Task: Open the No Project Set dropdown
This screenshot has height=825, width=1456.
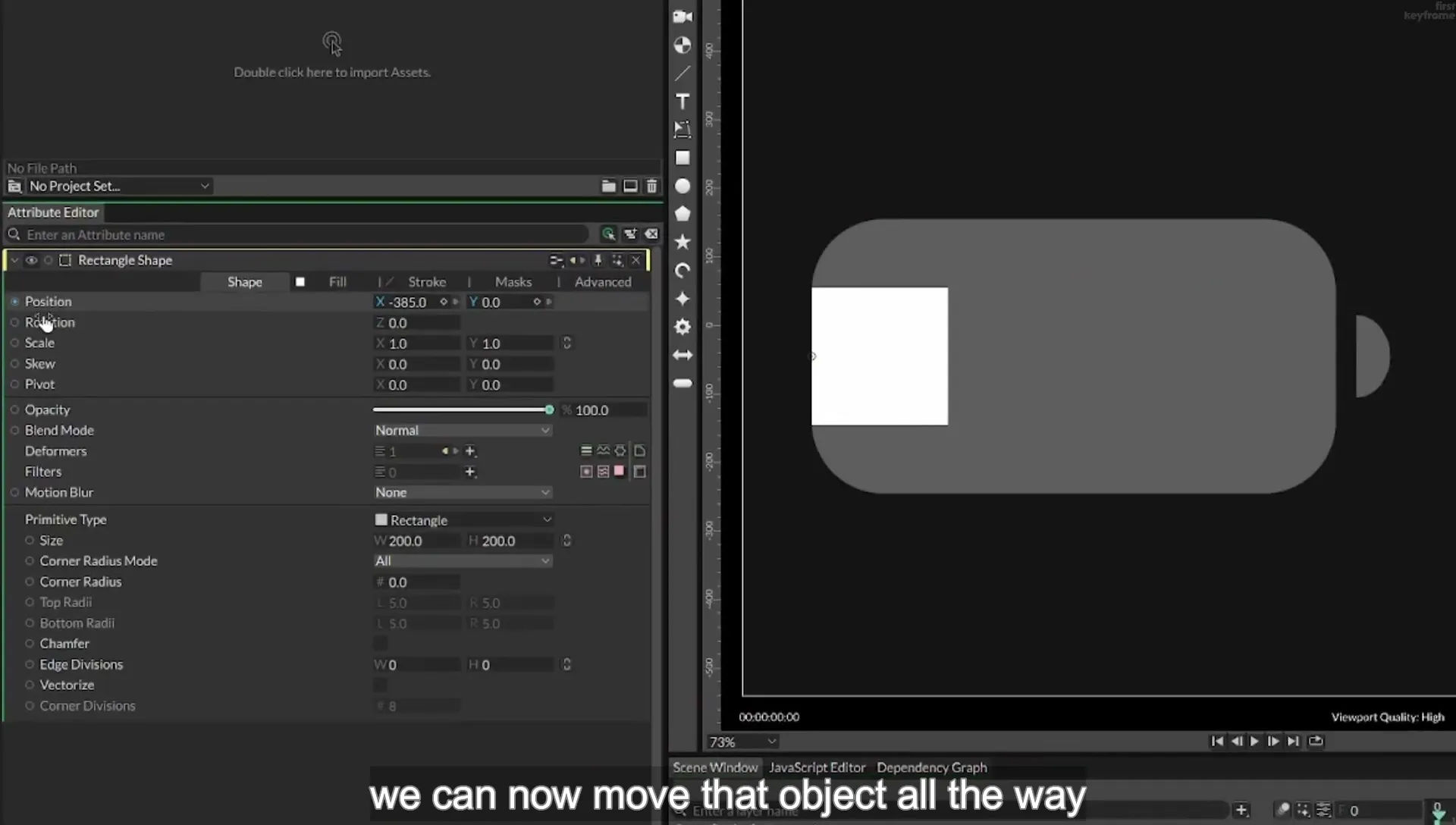Action: coord(118,186)
